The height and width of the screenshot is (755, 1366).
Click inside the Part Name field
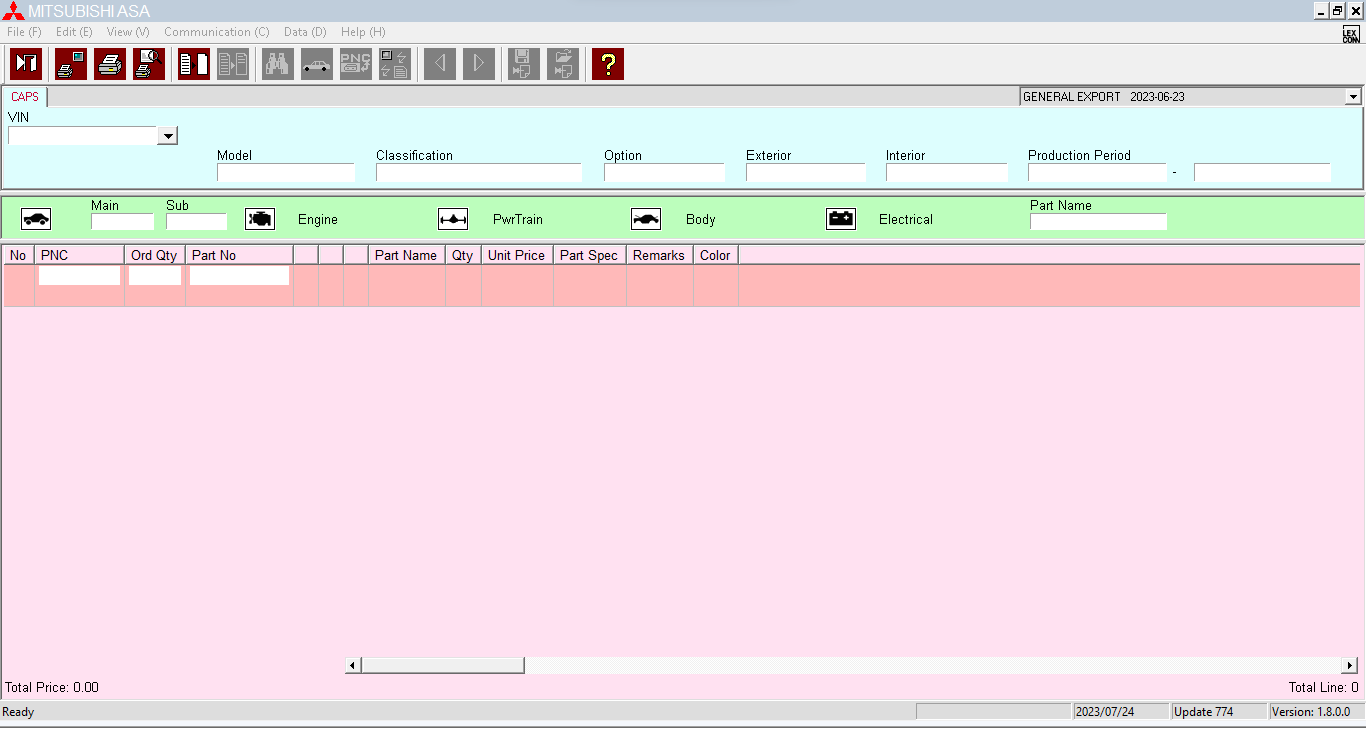point(1098,221)
